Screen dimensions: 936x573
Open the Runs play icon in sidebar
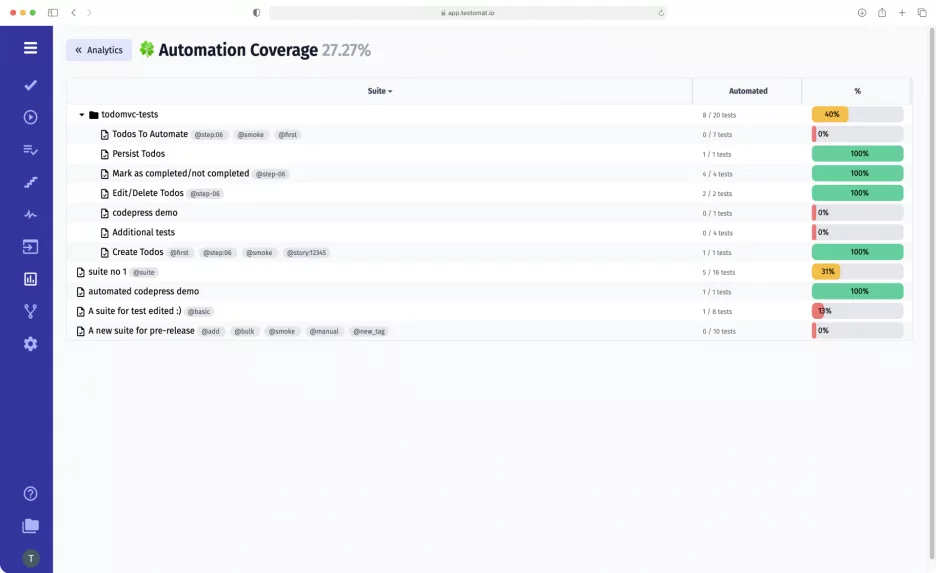(x=30, y=117)
